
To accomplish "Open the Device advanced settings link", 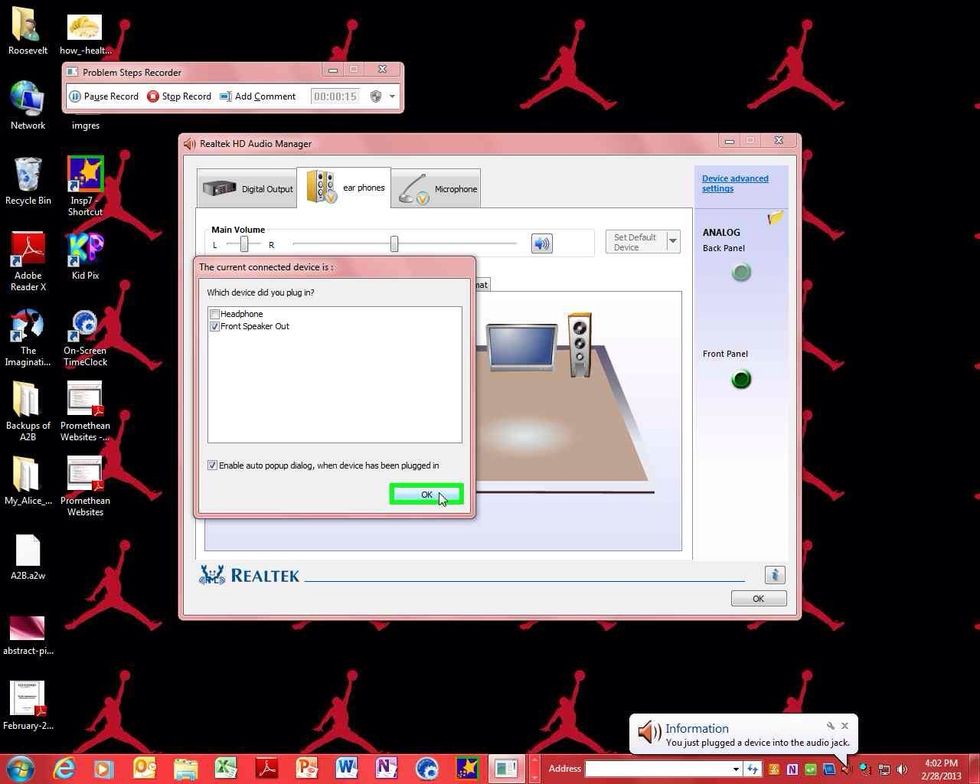I will coord(735,183).
